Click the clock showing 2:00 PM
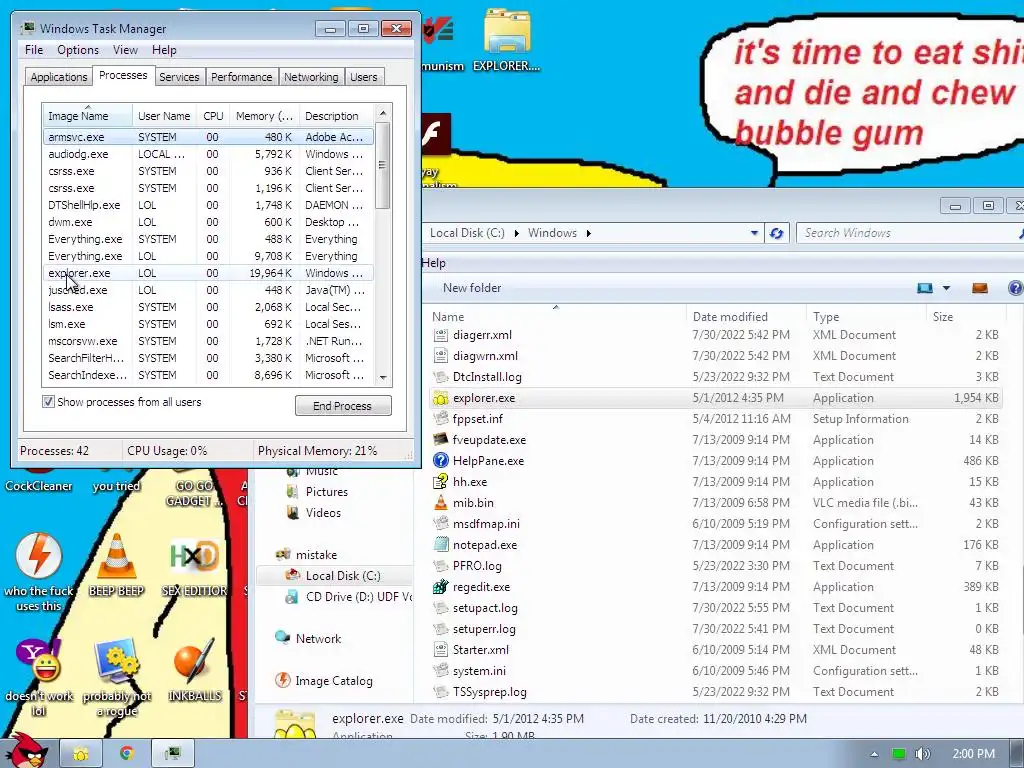 pyautogui.click(x=974, y=754)
